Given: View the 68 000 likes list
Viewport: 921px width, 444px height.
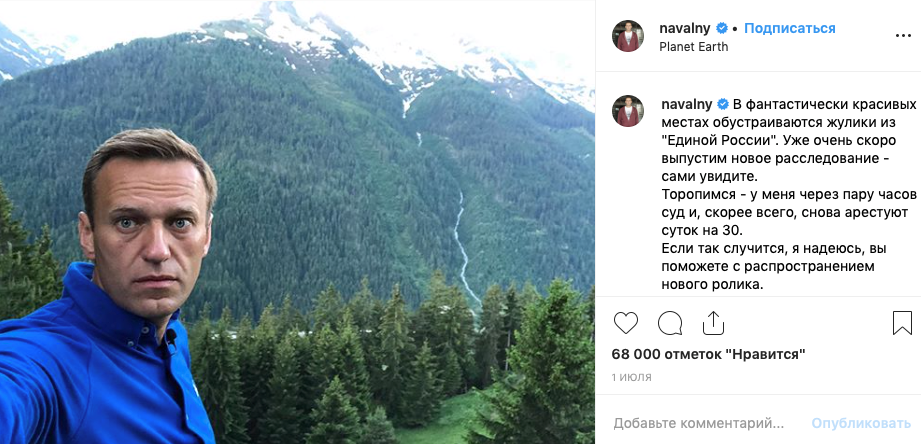Looking at the screenshot, I should click(x=708, y=354).
